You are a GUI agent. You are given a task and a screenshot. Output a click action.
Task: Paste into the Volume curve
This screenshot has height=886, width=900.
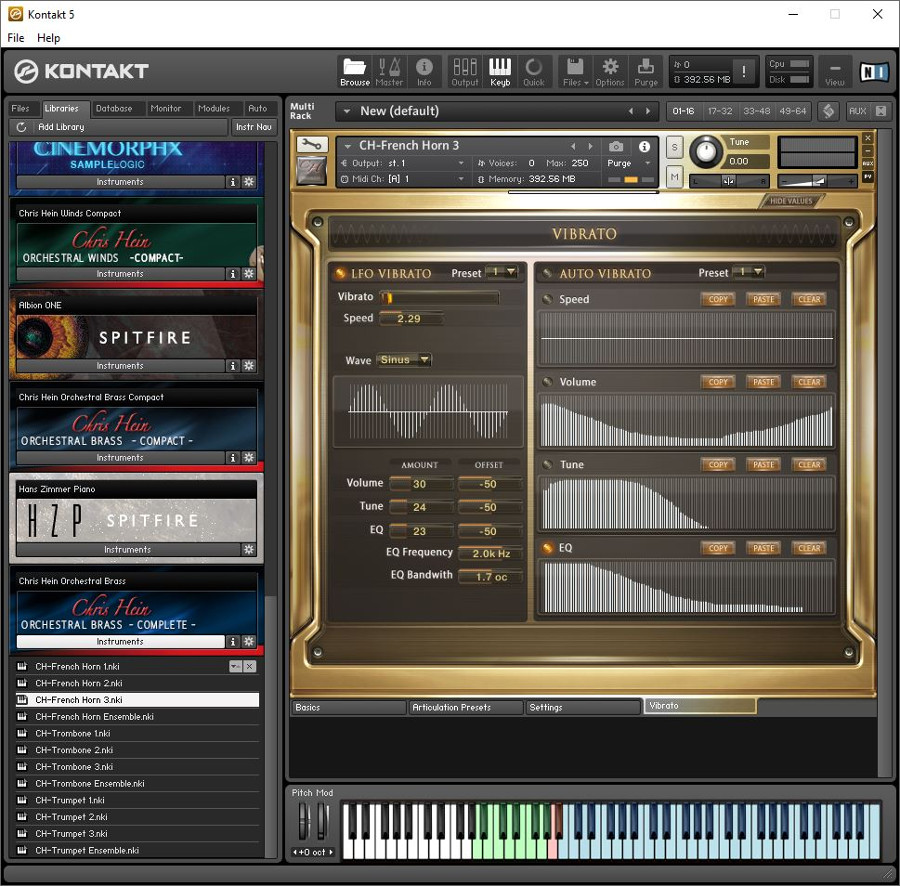point(763,382)
